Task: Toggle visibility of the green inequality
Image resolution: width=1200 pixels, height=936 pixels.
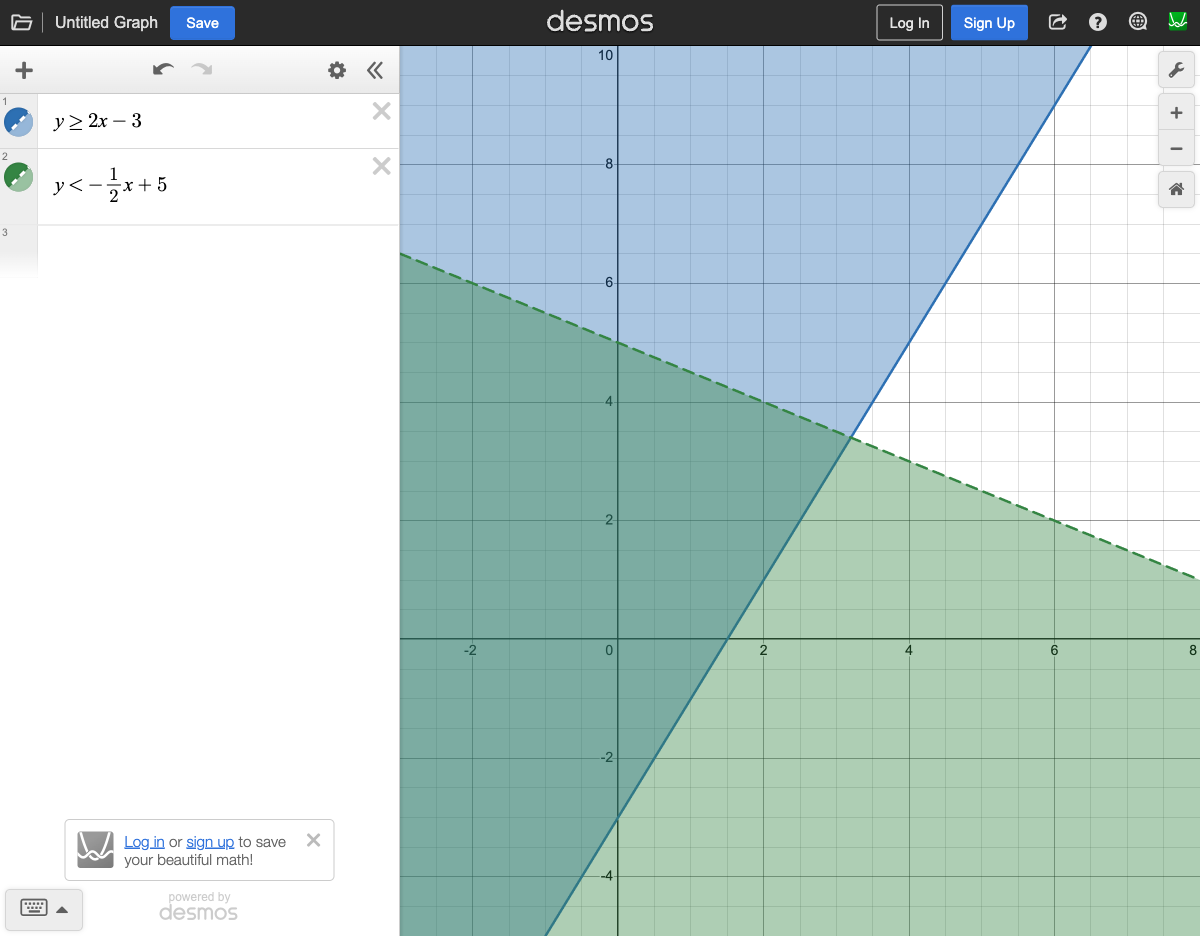Action: (19, 177)
